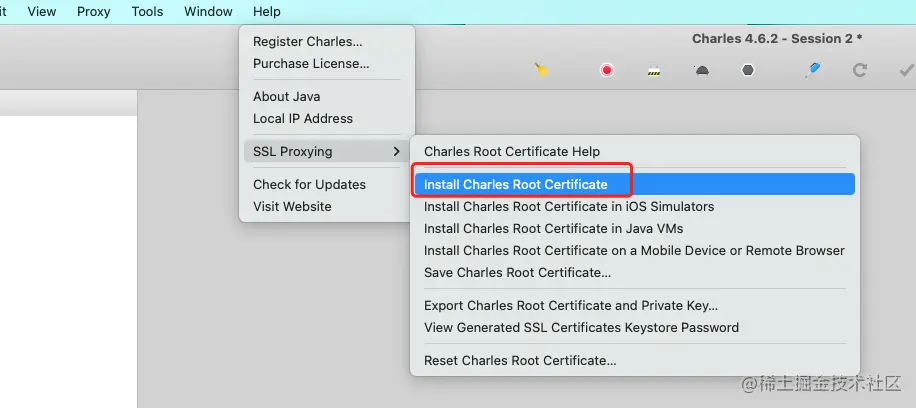Image resolution: width=916 pixels, height=408 pixels.
Task: Click the broom clear session icon
Action: click(x=542, y=70)
